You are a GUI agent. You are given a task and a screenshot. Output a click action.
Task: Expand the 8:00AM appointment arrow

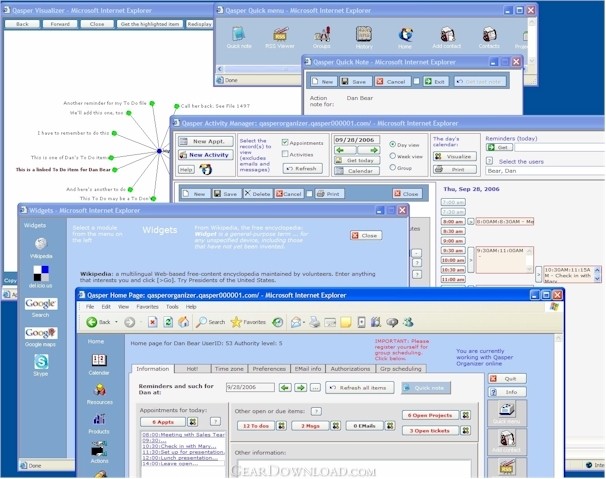(x=470, y=222)
